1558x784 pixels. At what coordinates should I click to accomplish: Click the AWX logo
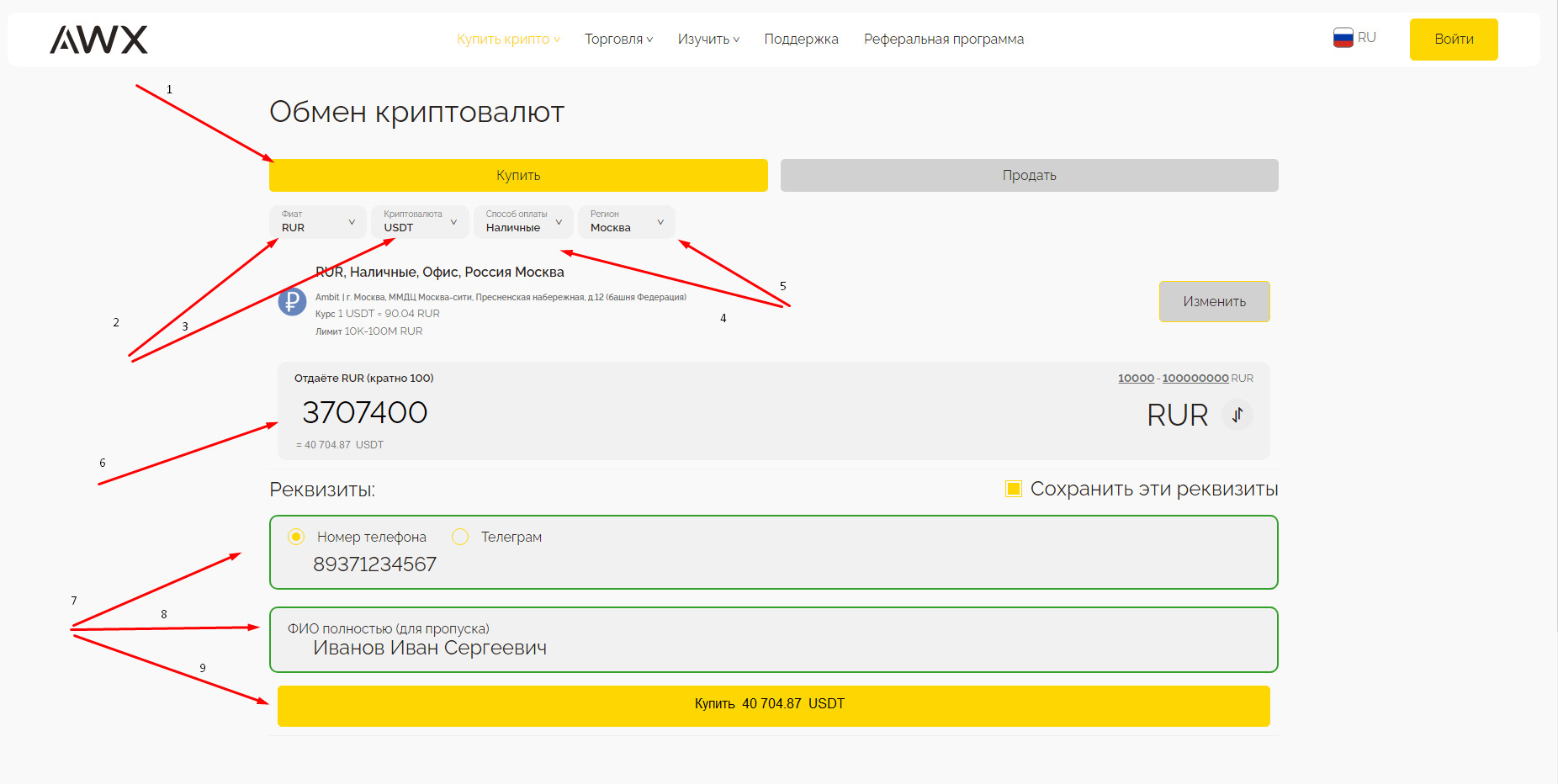[x=98, y=40]
